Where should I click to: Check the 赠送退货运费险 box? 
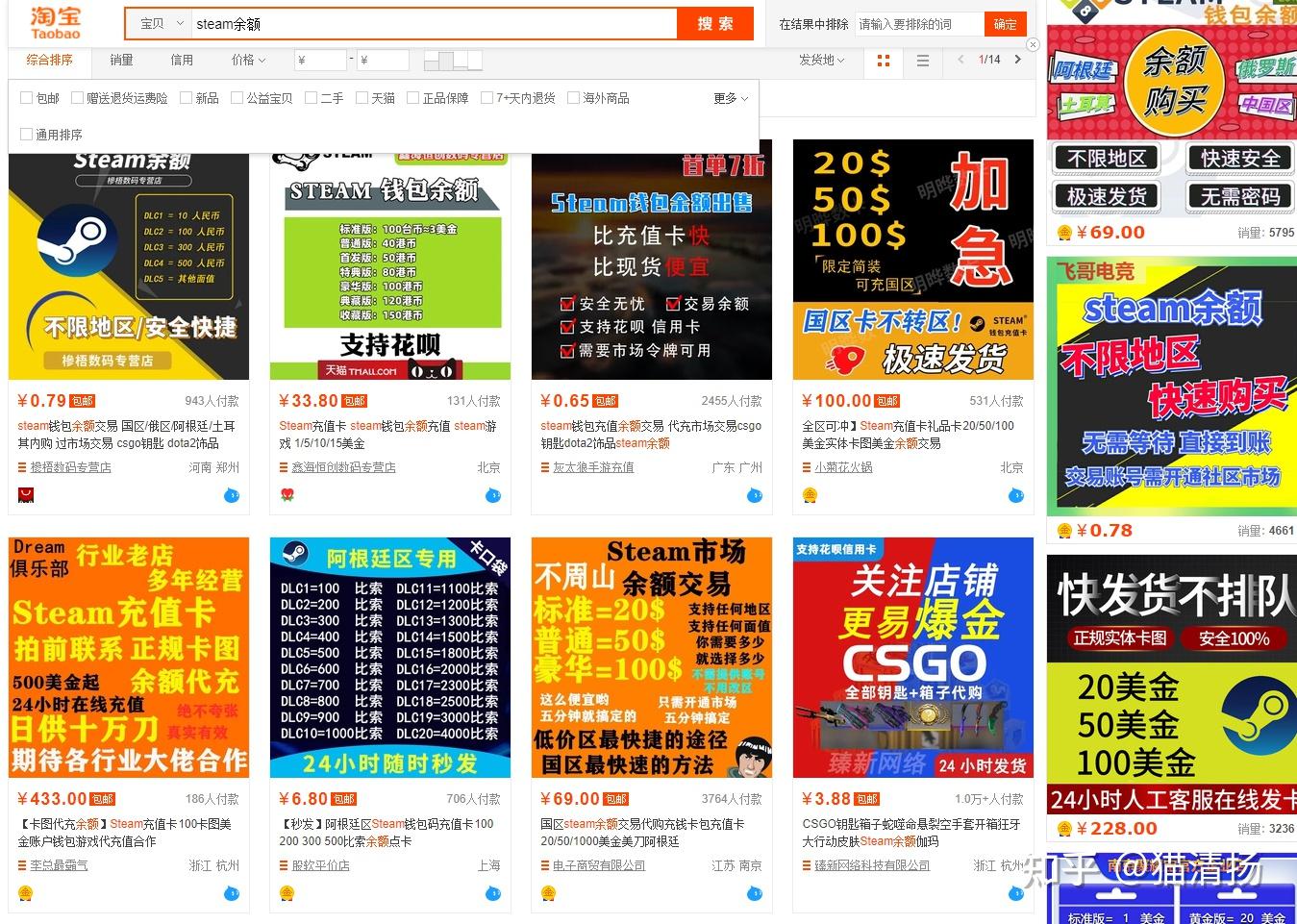click(77, 98)
